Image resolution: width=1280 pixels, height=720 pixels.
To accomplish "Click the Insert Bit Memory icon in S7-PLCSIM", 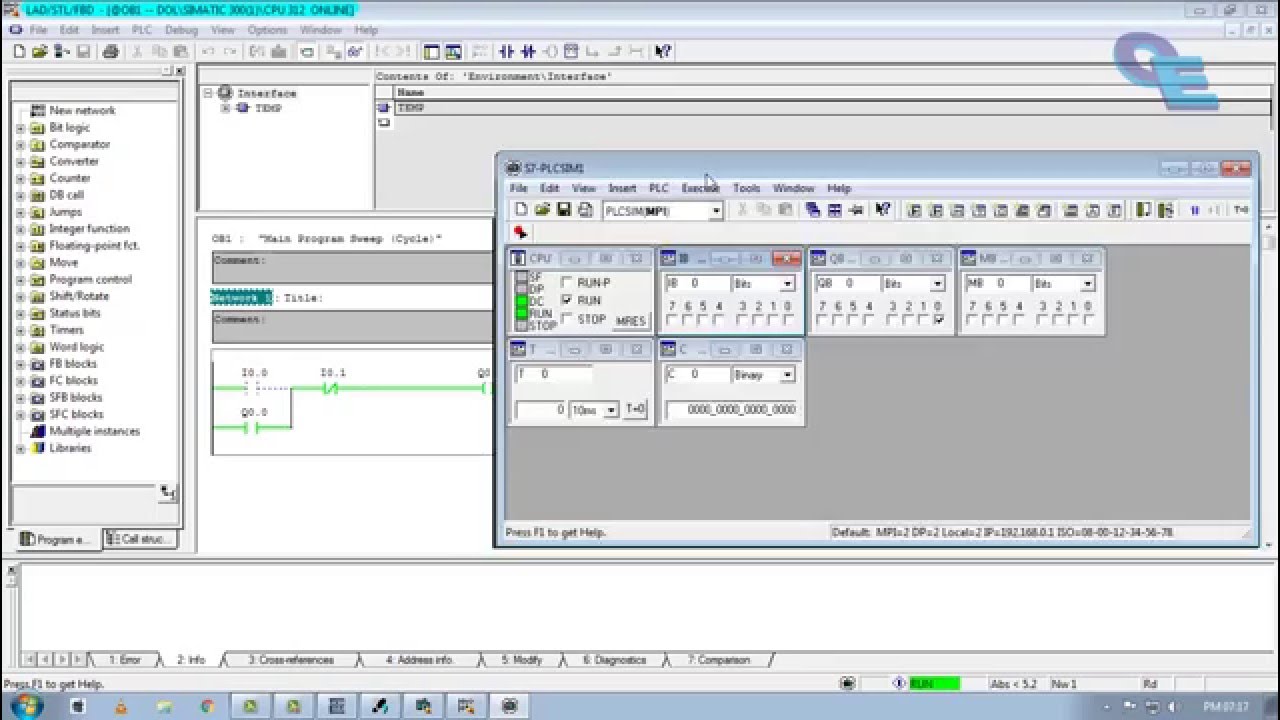I will 959,210.
